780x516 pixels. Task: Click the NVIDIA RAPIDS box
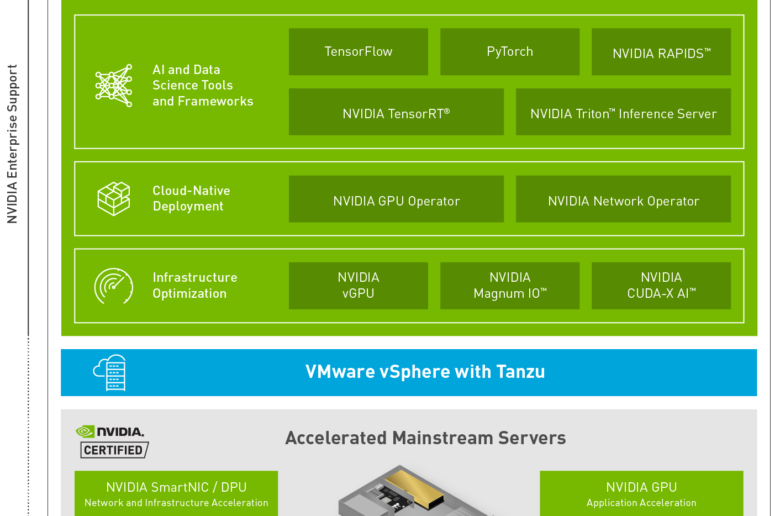pos(661,52)
